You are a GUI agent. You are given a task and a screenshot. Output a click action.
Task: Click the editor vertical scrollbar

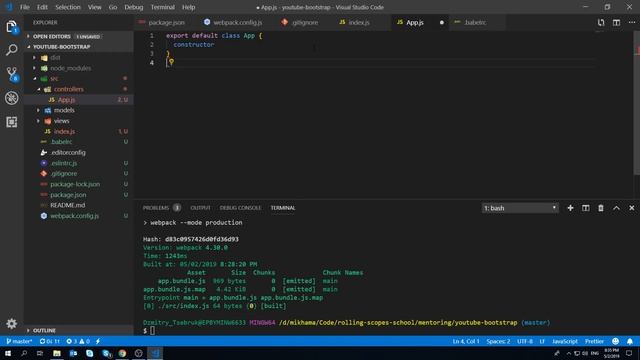pyautogui.click(x=637, y=103)
